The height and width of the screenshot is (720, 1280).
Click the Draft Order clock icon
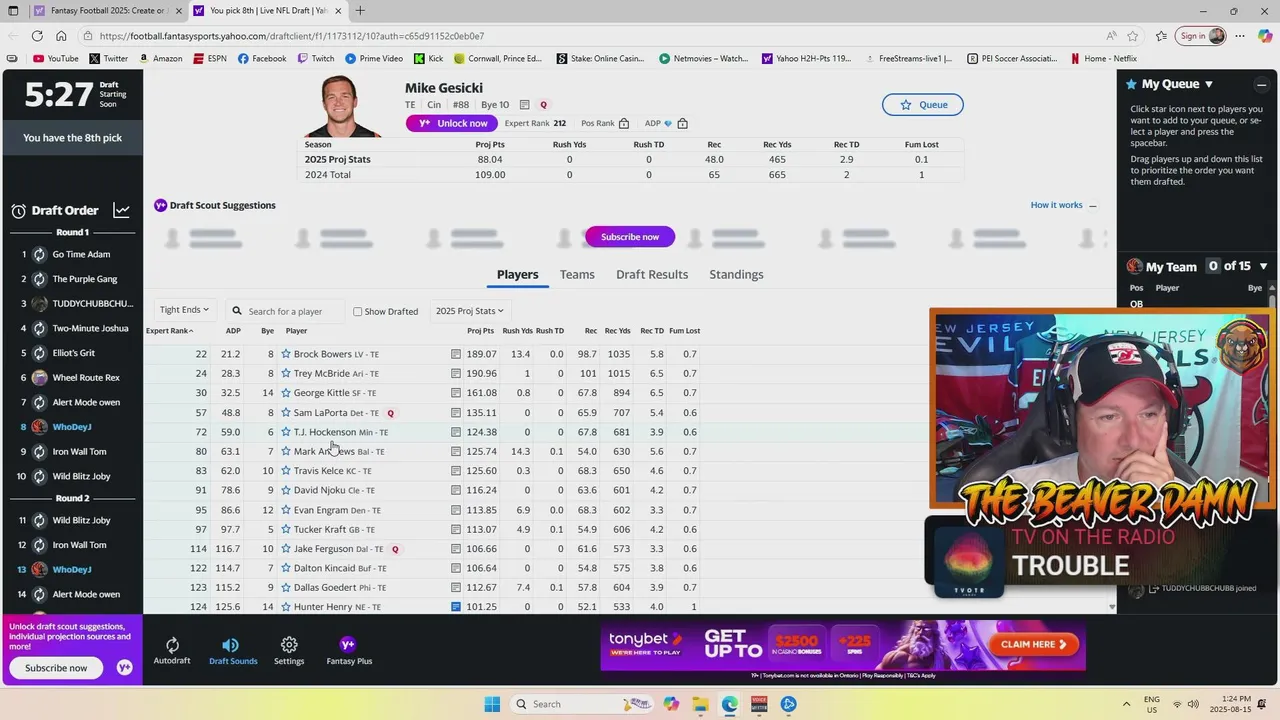coord(18,211)
